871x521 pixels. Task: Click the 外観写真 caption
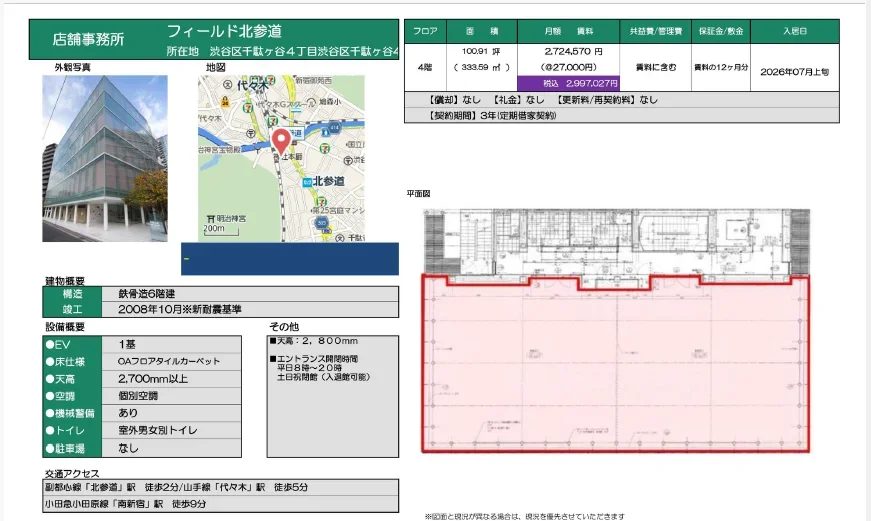(73, 67)
